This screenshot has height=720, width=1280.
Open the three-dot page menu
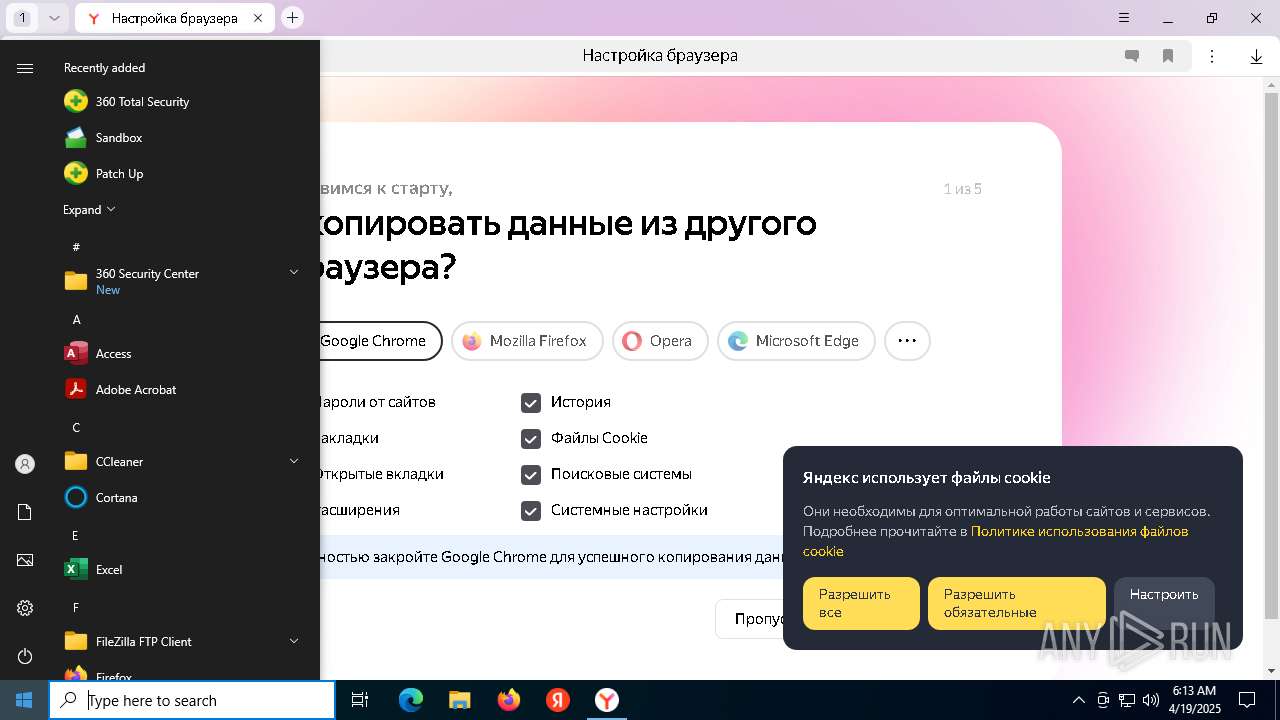coord(1212,56)
